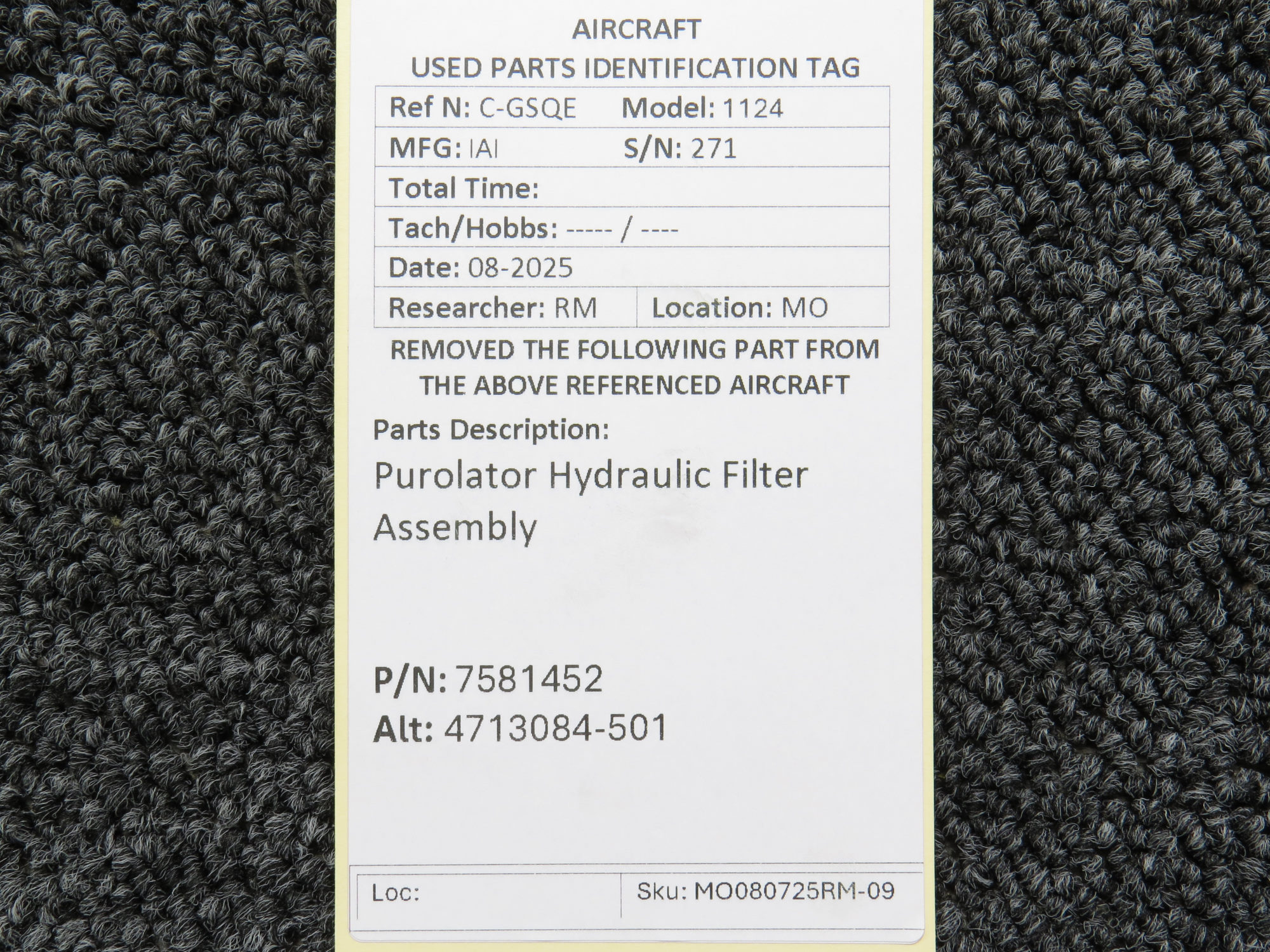Click Purolator Hydraulic Filter text
This screenshot has width=1270, height=952.
coord(591,475)
